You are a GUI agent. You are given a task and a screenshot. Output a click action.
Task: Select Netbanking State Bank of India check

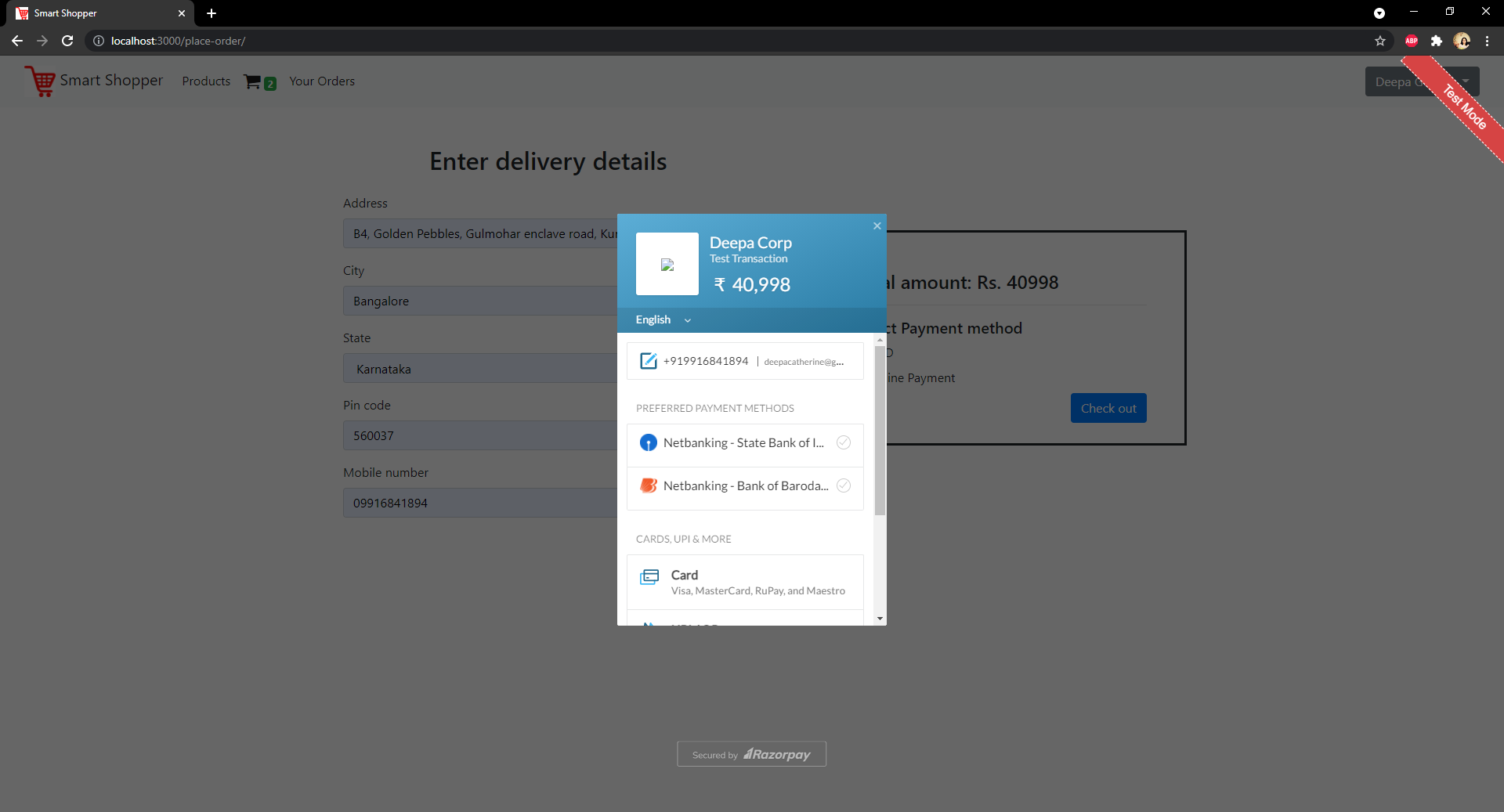(x=844, y=442)
